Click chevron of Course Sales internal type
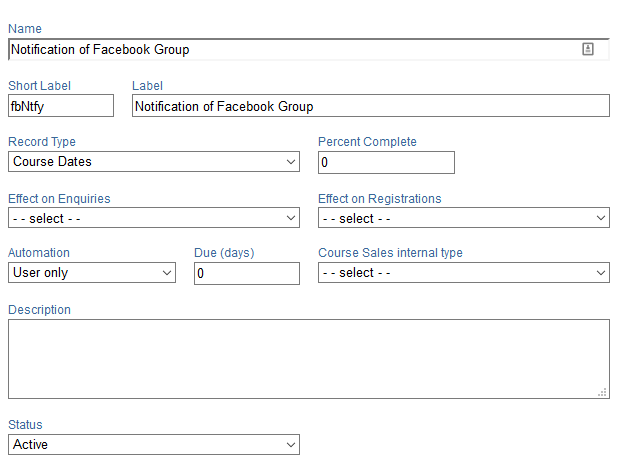This screenshot has width=621, height=465. (601, 273)
